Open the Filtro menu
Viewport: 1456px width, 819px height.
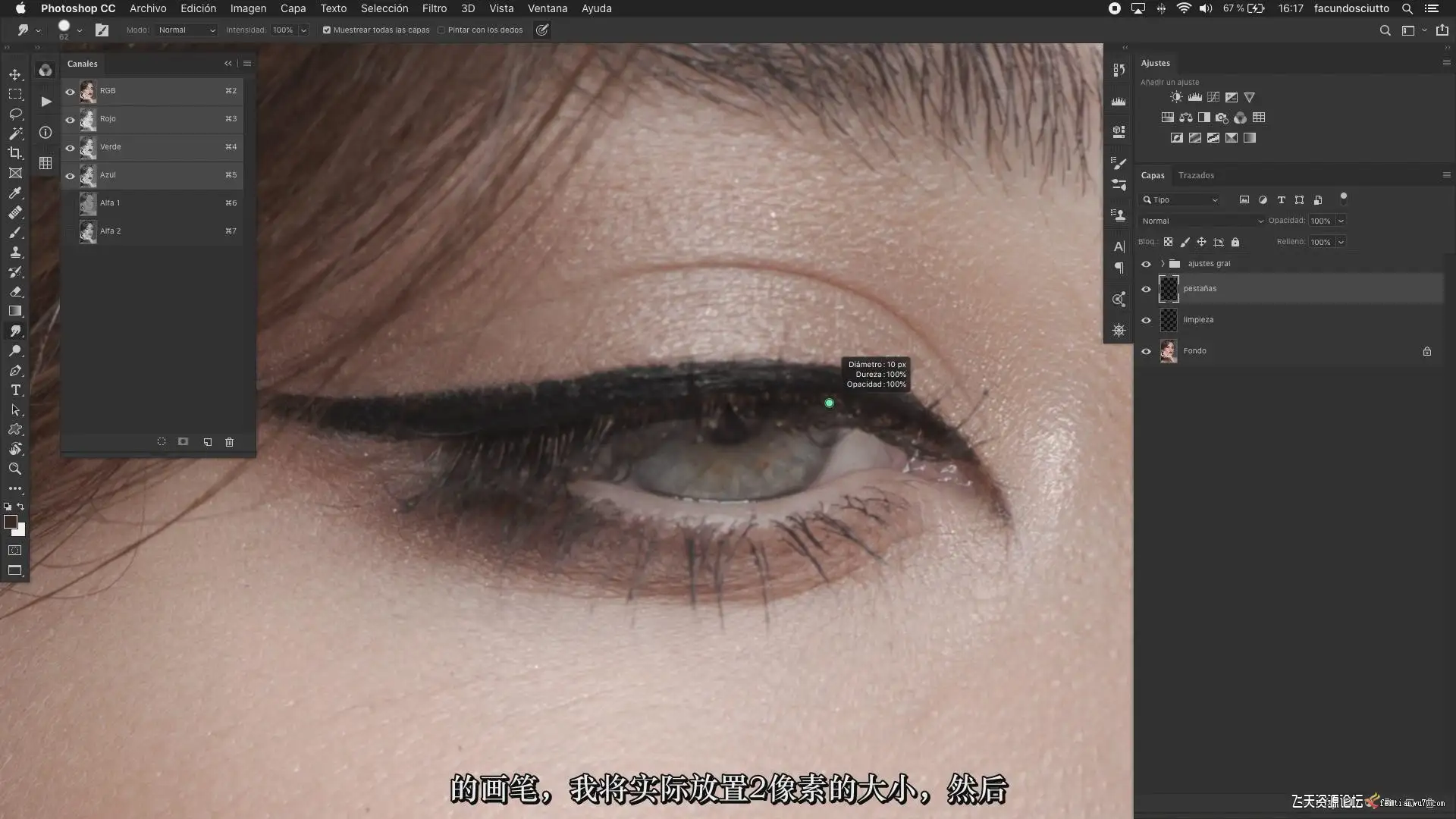click(434, 8)
